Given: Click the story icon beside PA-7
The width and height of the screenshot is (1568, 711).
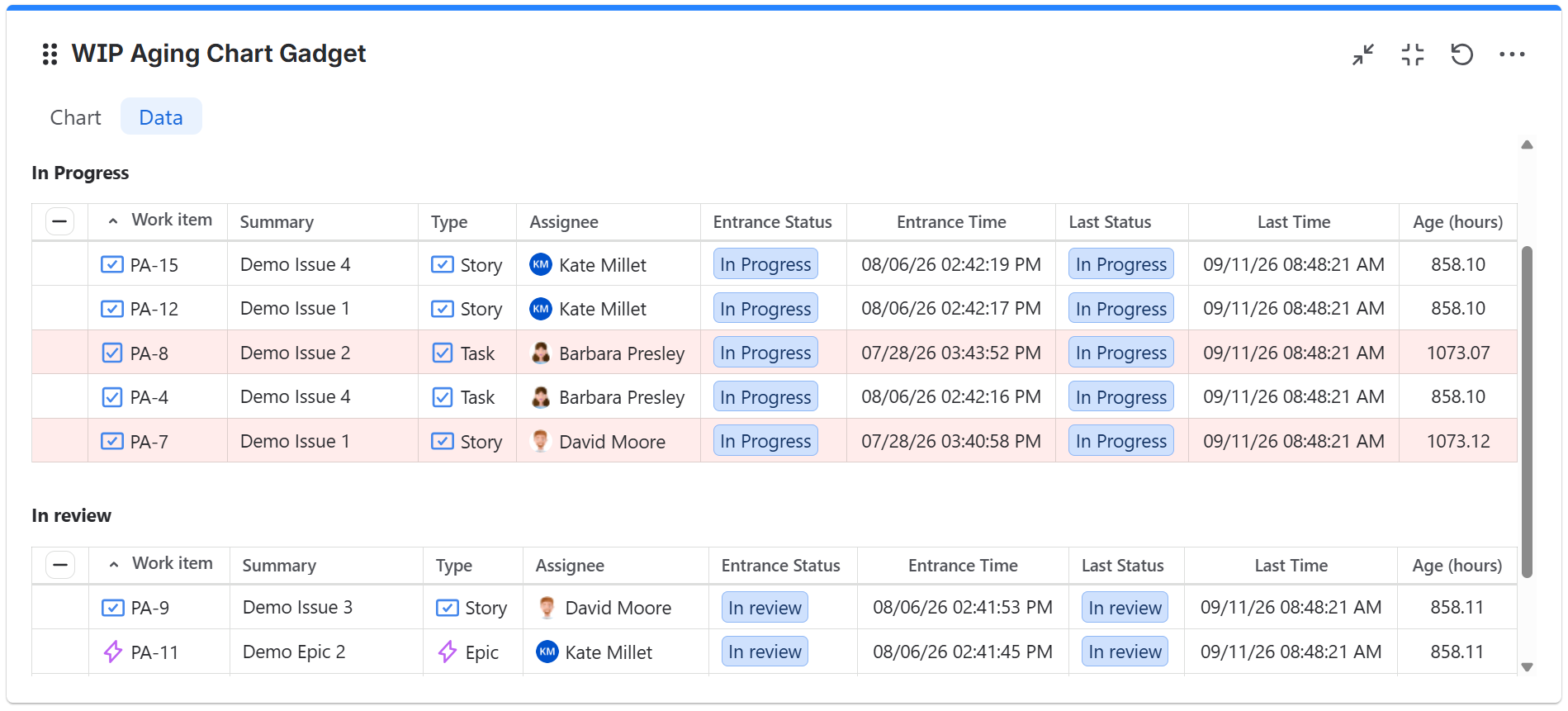Looking at the screenshot, I should tap(112, 441).
